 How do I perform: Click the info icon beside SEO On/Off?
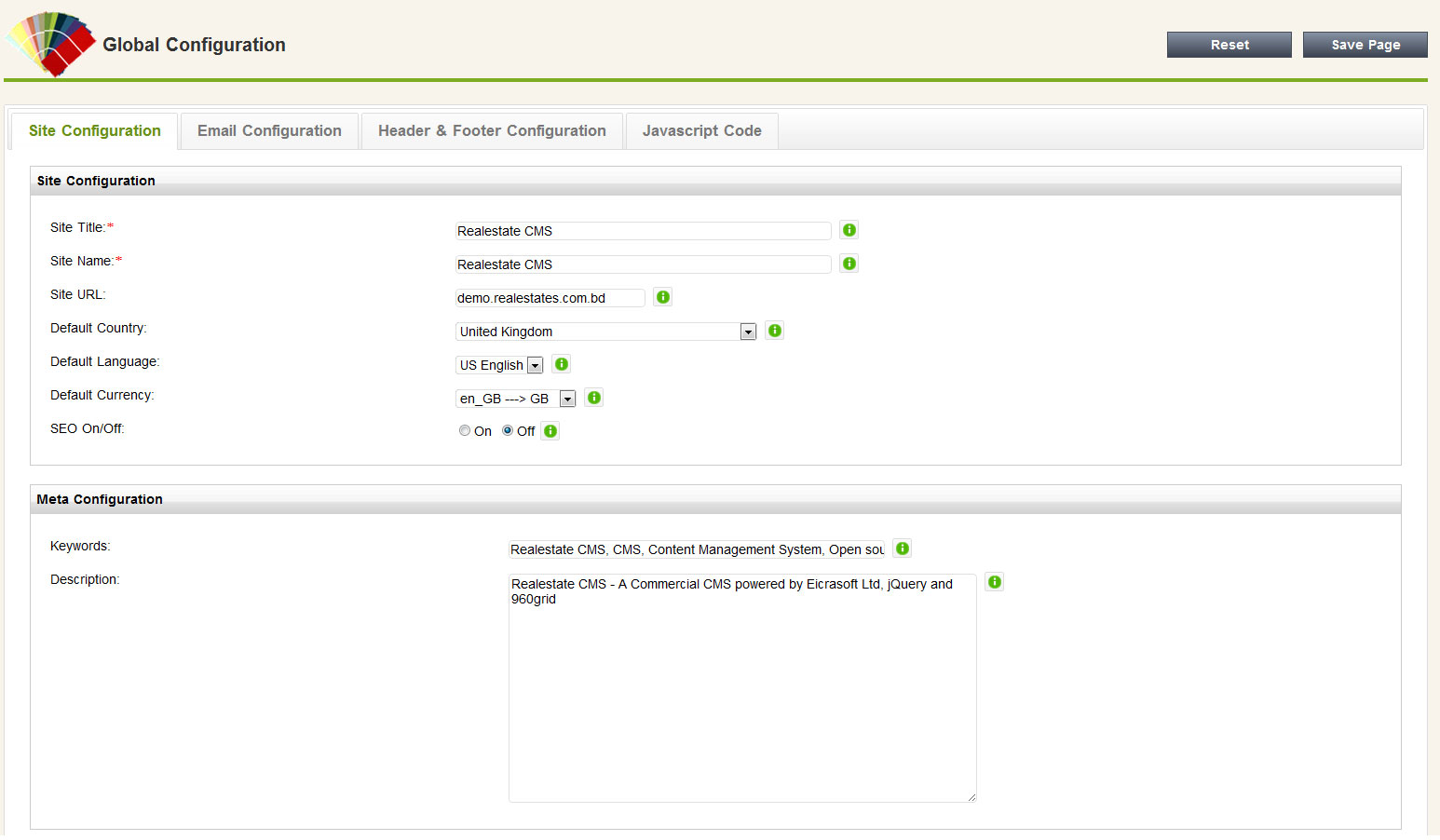tap(550, 431)
